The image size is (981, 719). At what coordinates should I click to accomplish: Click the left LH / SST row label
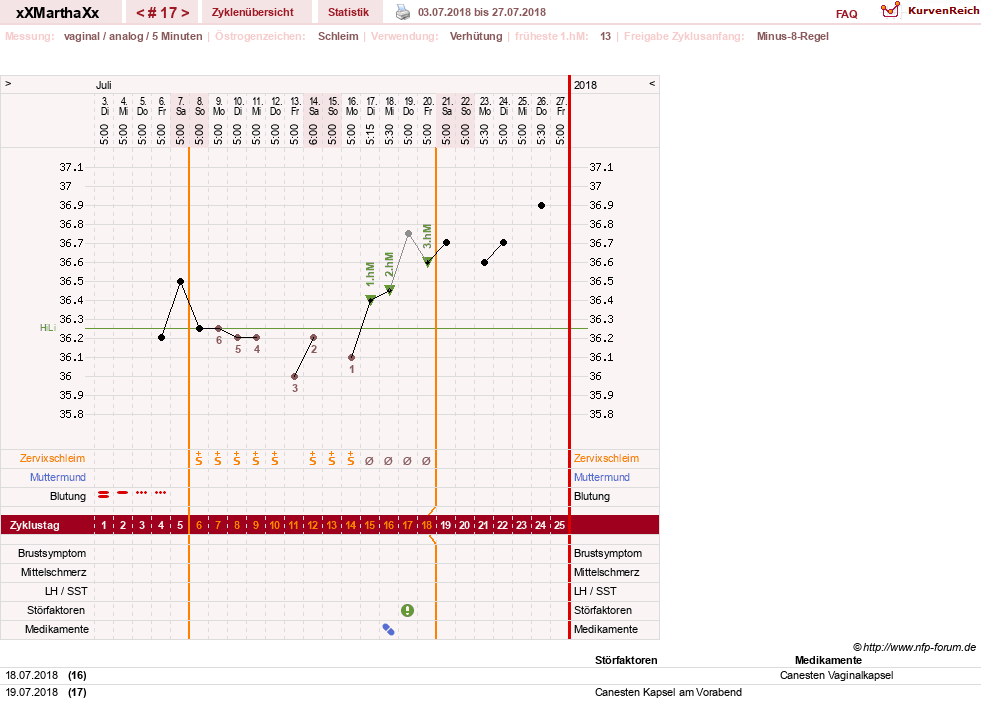[66, 591]
